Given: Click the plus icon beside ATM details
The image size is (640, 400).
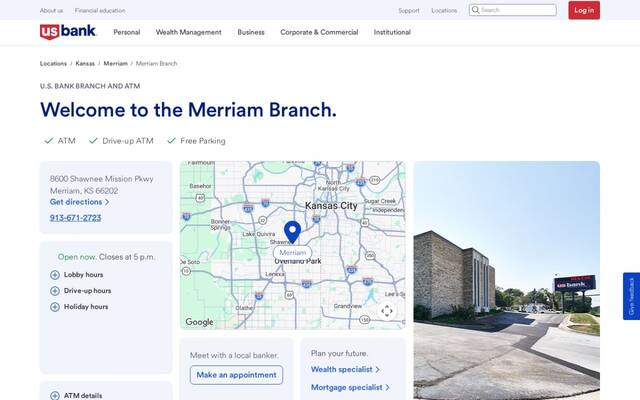Looking at the screenshot, I should click(55, 395).
